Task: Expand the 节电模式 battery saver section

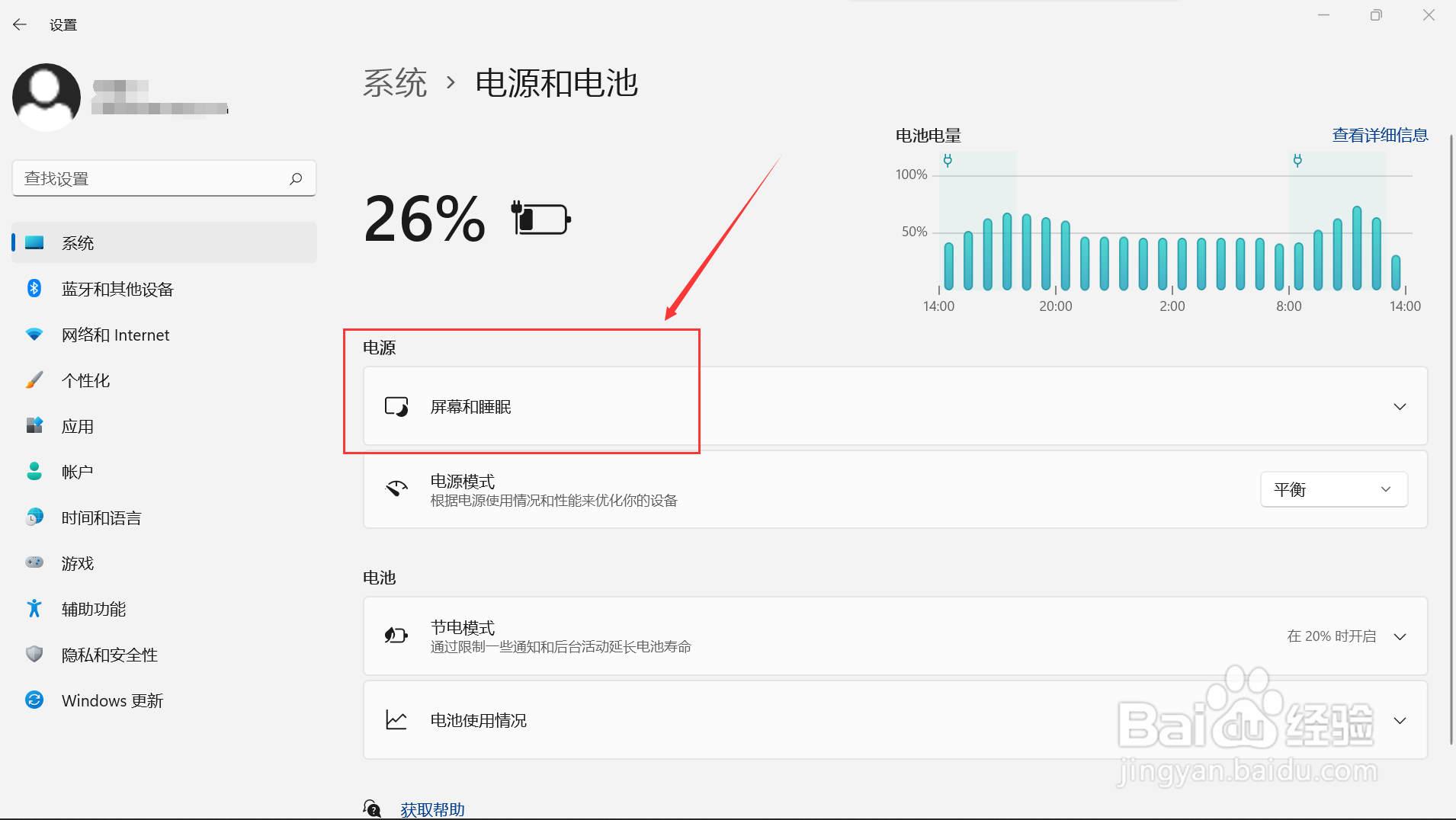Action: (1400, 636)
